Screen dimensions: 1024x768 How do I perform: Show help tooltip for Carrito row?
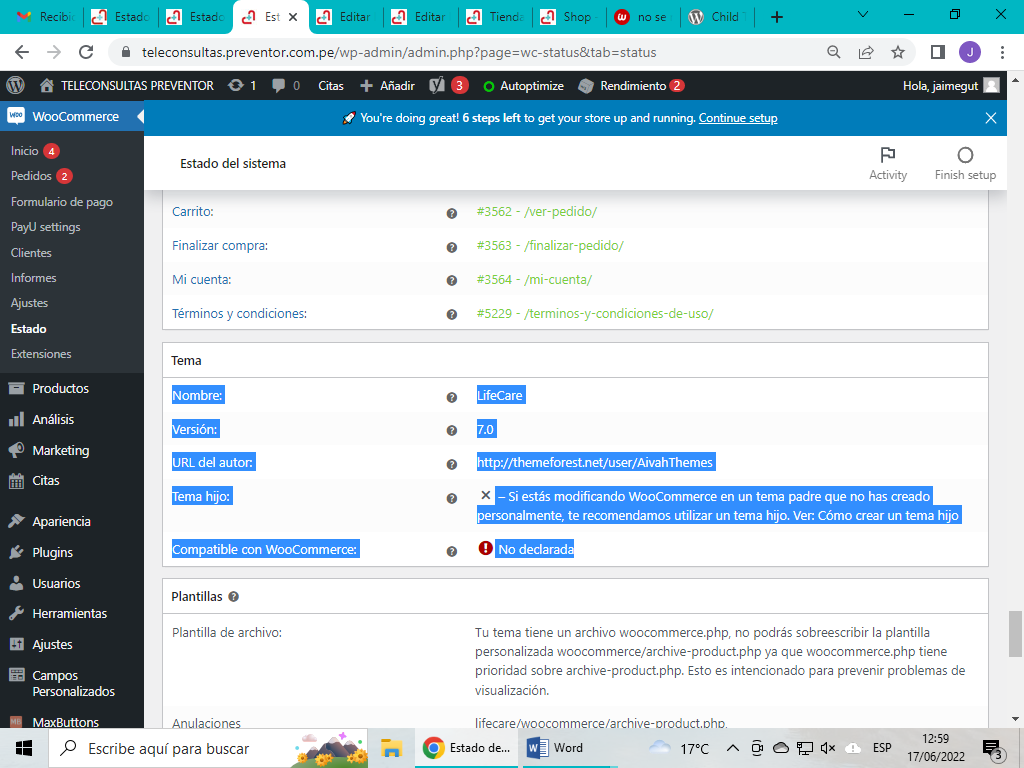pos(451,214)
